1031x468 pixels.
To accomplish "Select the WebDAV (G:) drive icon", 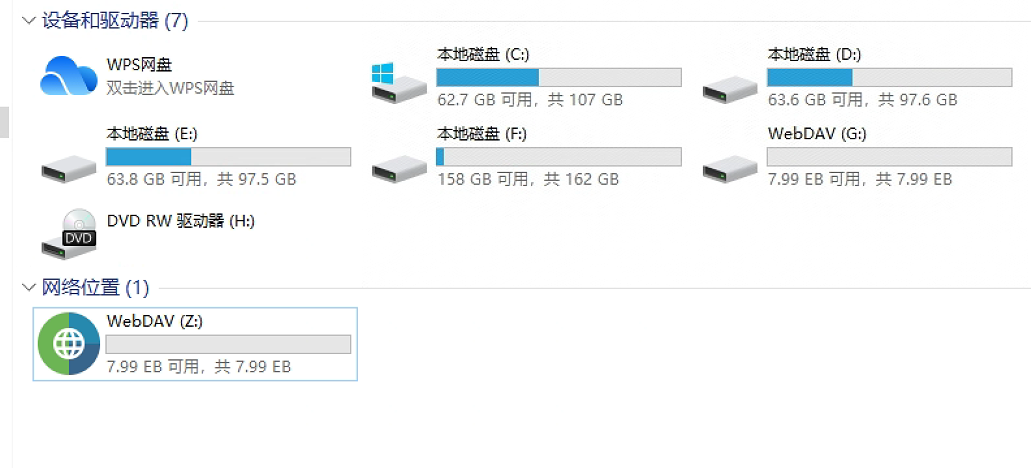I will click(x=730, y=167).
